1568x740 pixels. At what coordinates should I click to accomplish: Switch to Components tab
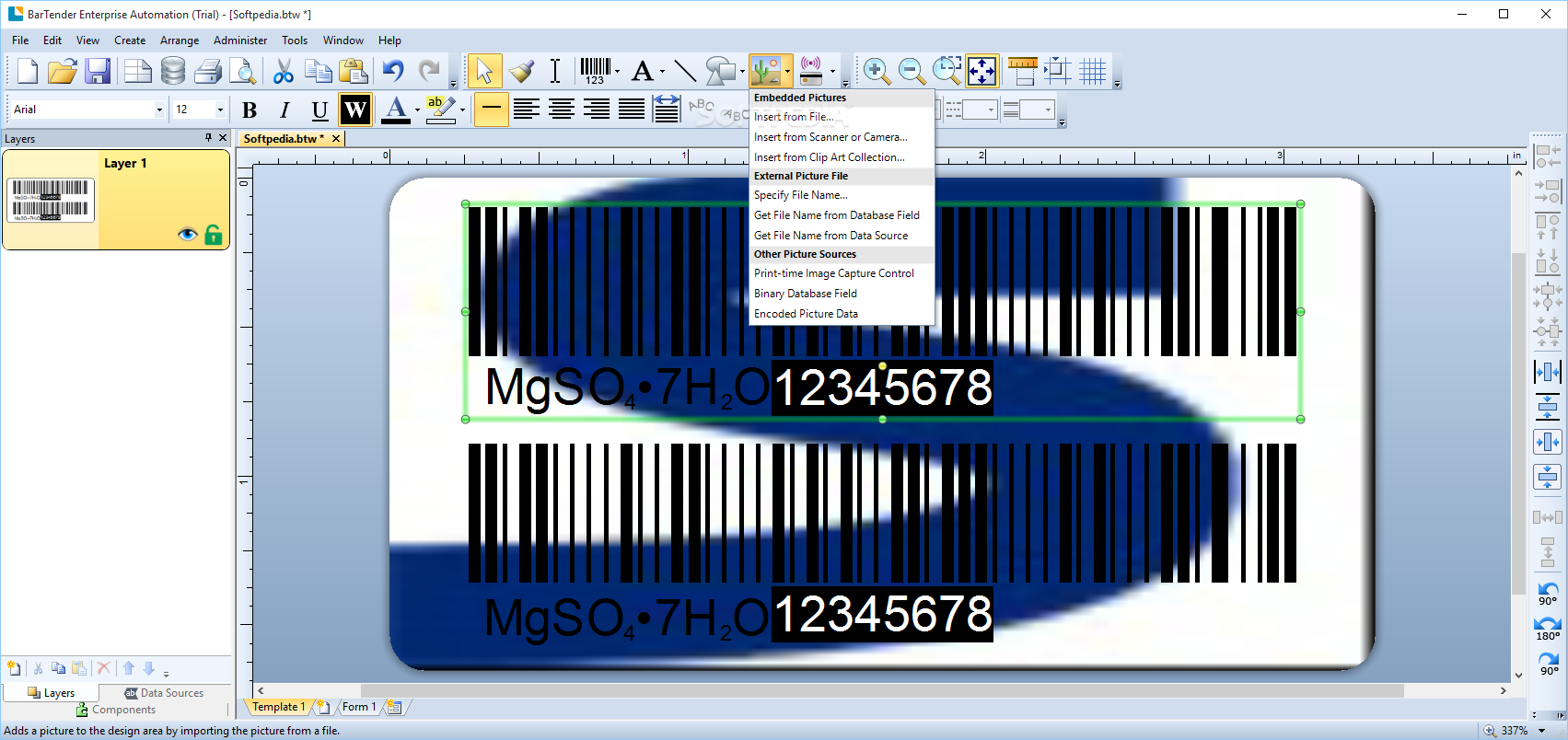coord(116,710)
